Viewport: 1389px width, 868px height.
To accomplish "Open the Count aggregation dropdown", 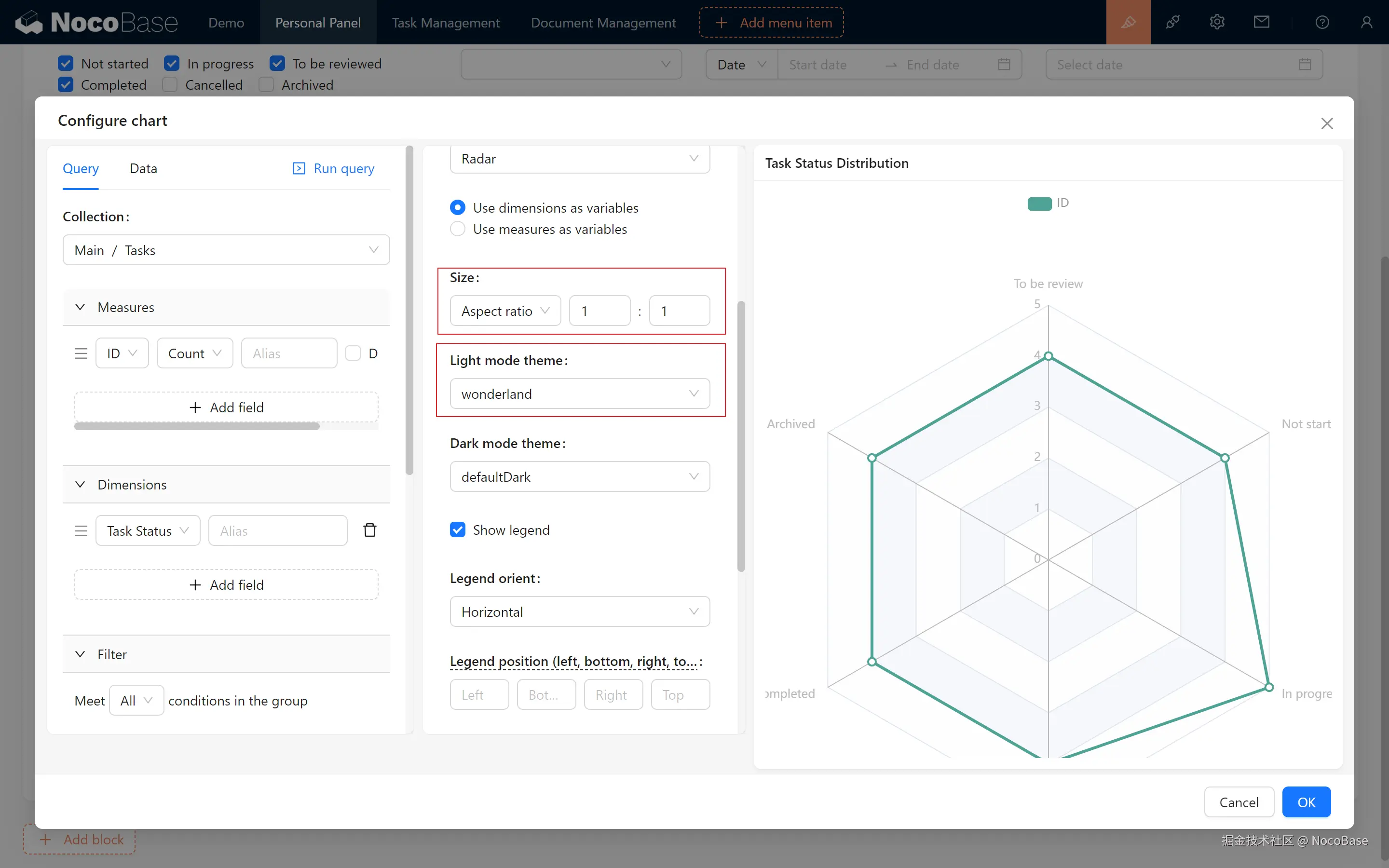I will (x=194, y=353).
